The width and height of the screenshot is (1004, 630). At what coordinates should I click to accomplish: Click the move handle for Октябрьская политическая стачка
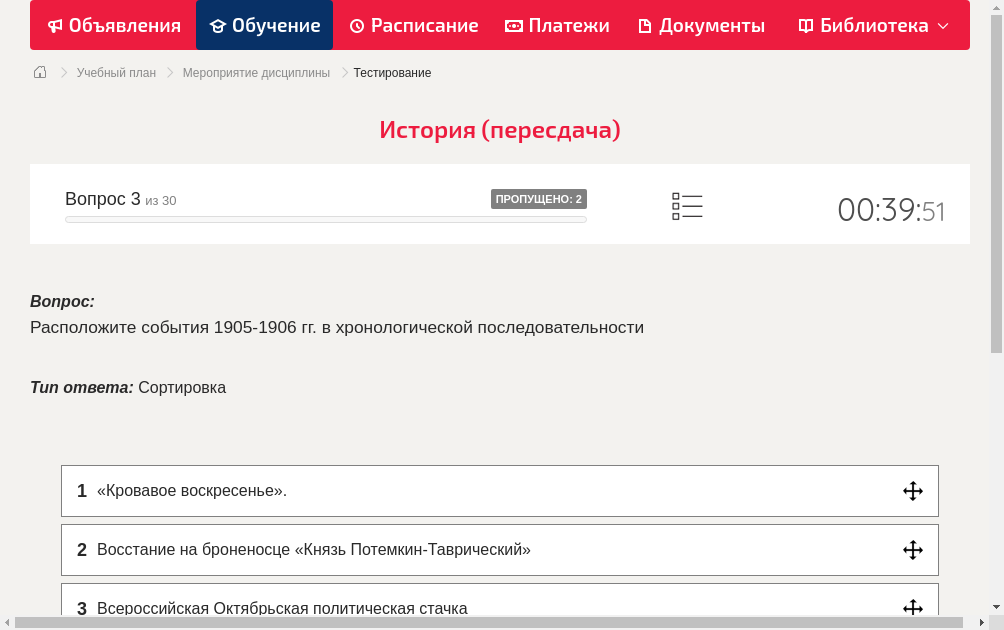tap(912, 607)
